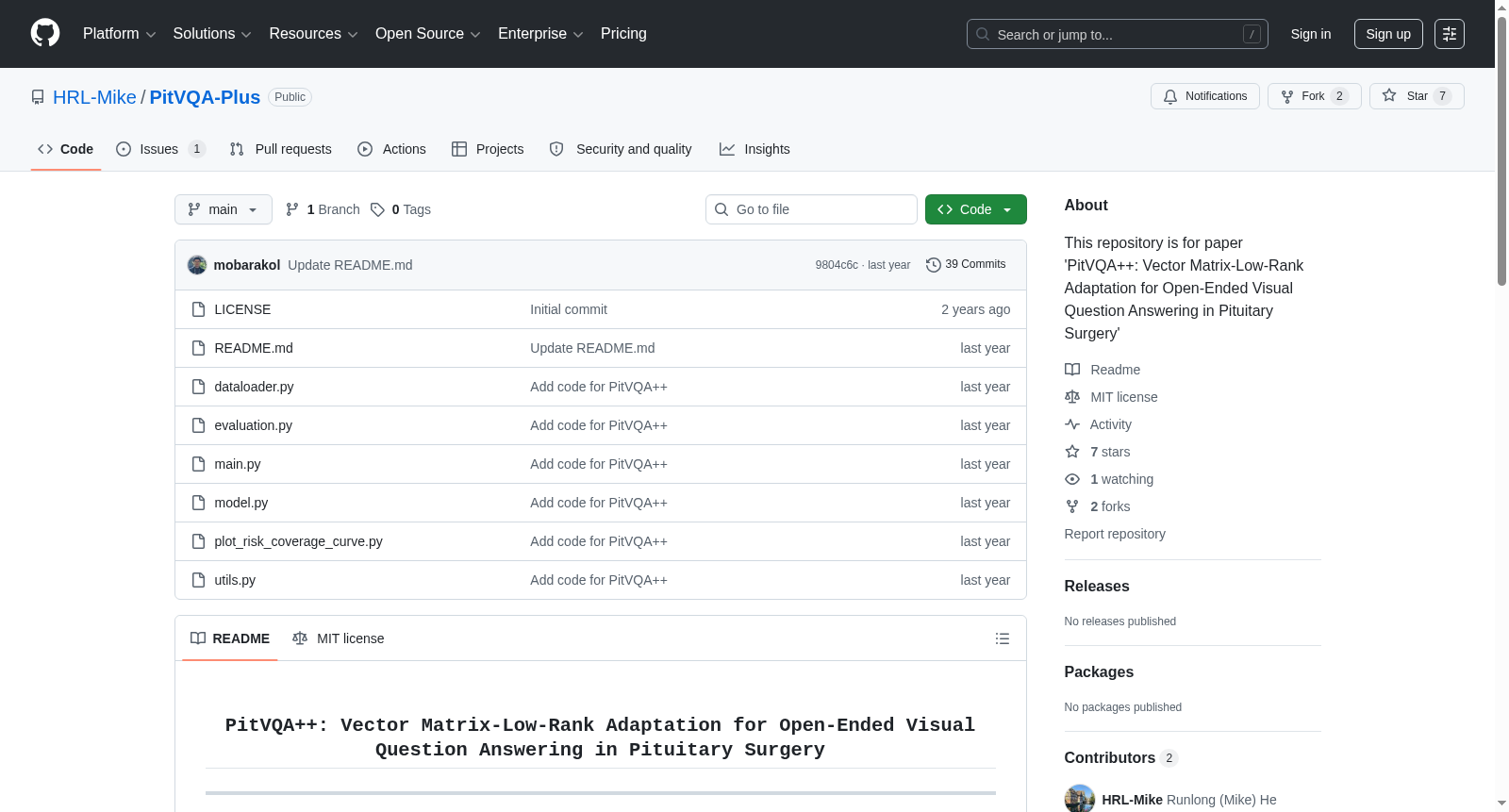
Task: Open commit hash 9804c6c
Action: coord(837,265)
